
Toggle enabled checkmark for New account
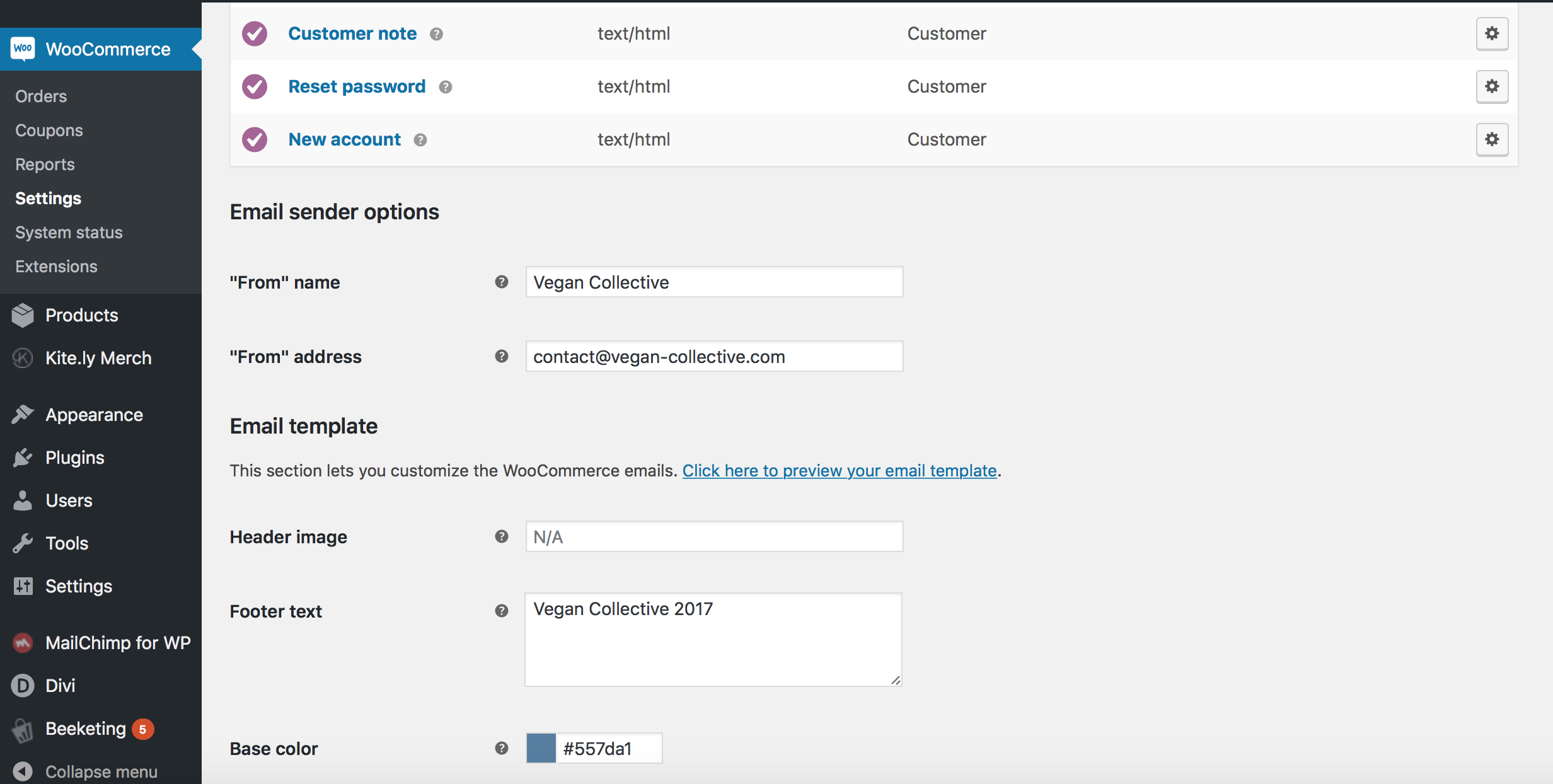pyautogui.click(x=255, y=139)
